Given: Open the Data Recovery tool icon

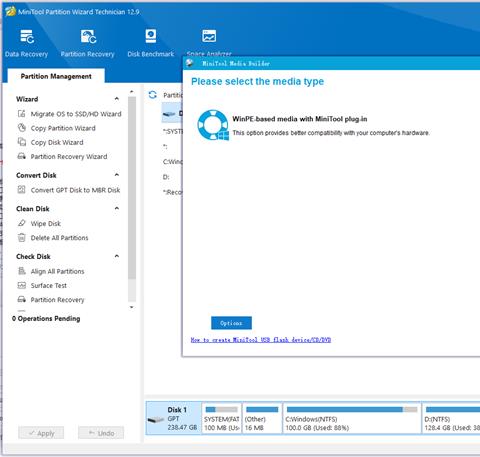Looking at the screenshot, I should pos(27,36).
